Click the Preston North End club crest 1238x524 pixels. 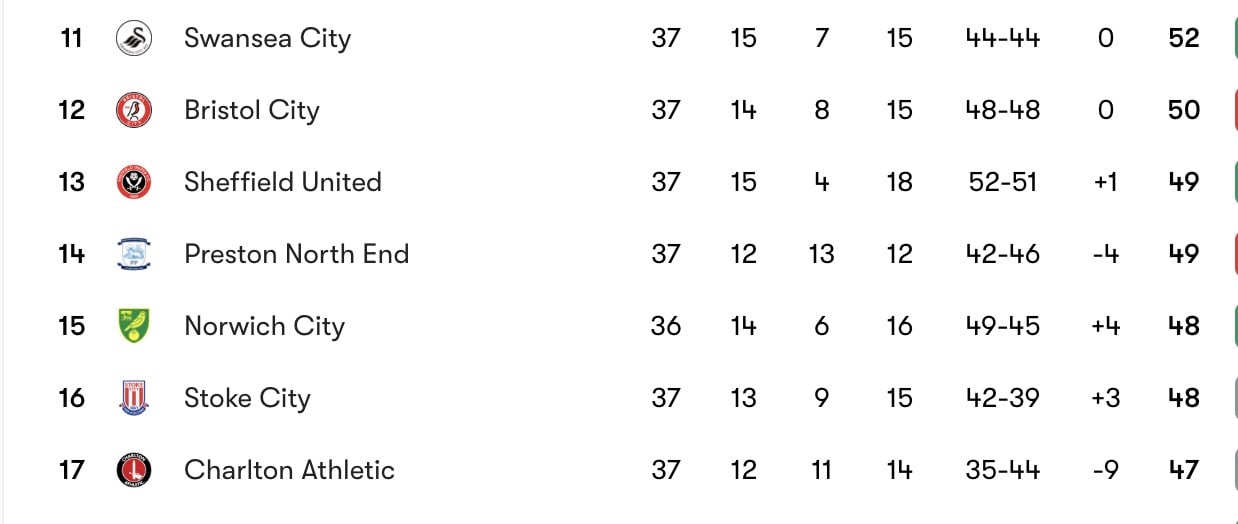[x=133, y=254]
